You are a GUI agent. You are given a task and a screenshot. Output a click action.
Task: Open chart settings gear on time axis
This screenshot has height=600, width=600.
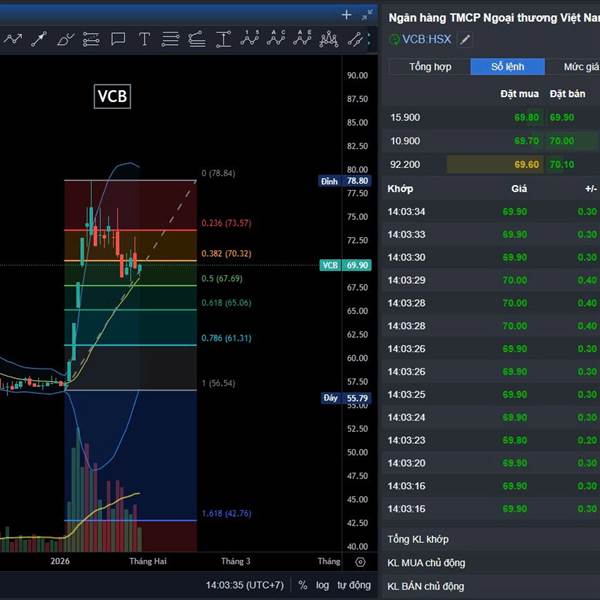coord(360,562)
